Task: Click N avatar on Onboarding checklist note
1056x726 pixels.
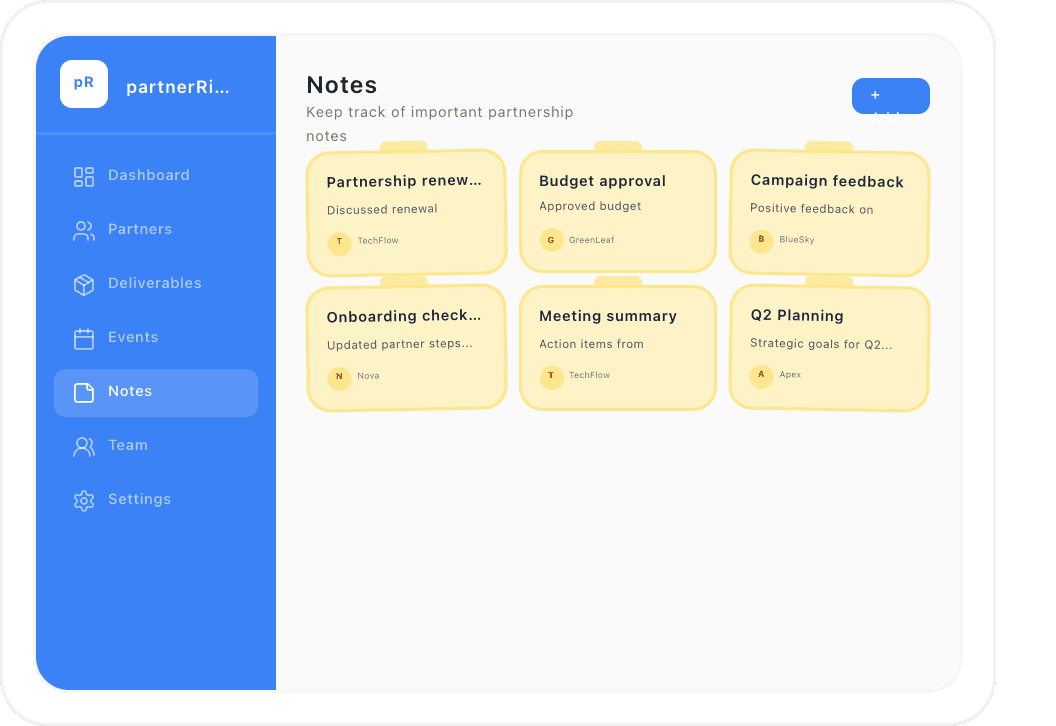Action: [339, 377]
